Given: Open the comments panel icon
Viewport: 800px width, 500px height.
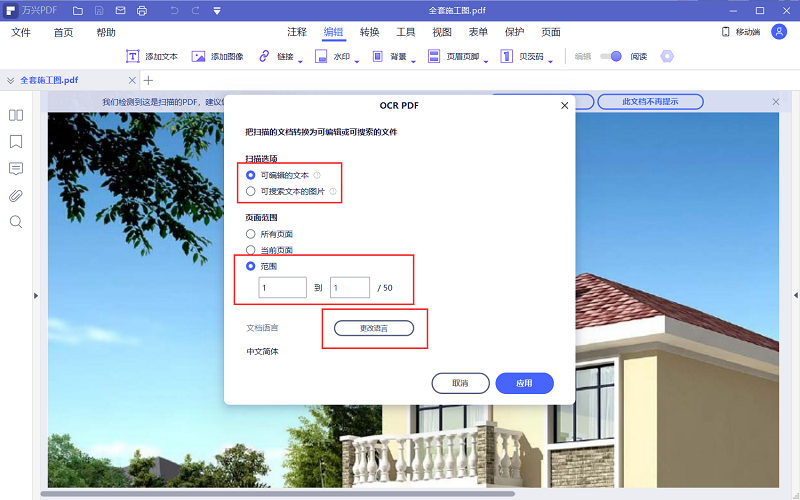Looking at the screenshot, I should coord(16,169).
